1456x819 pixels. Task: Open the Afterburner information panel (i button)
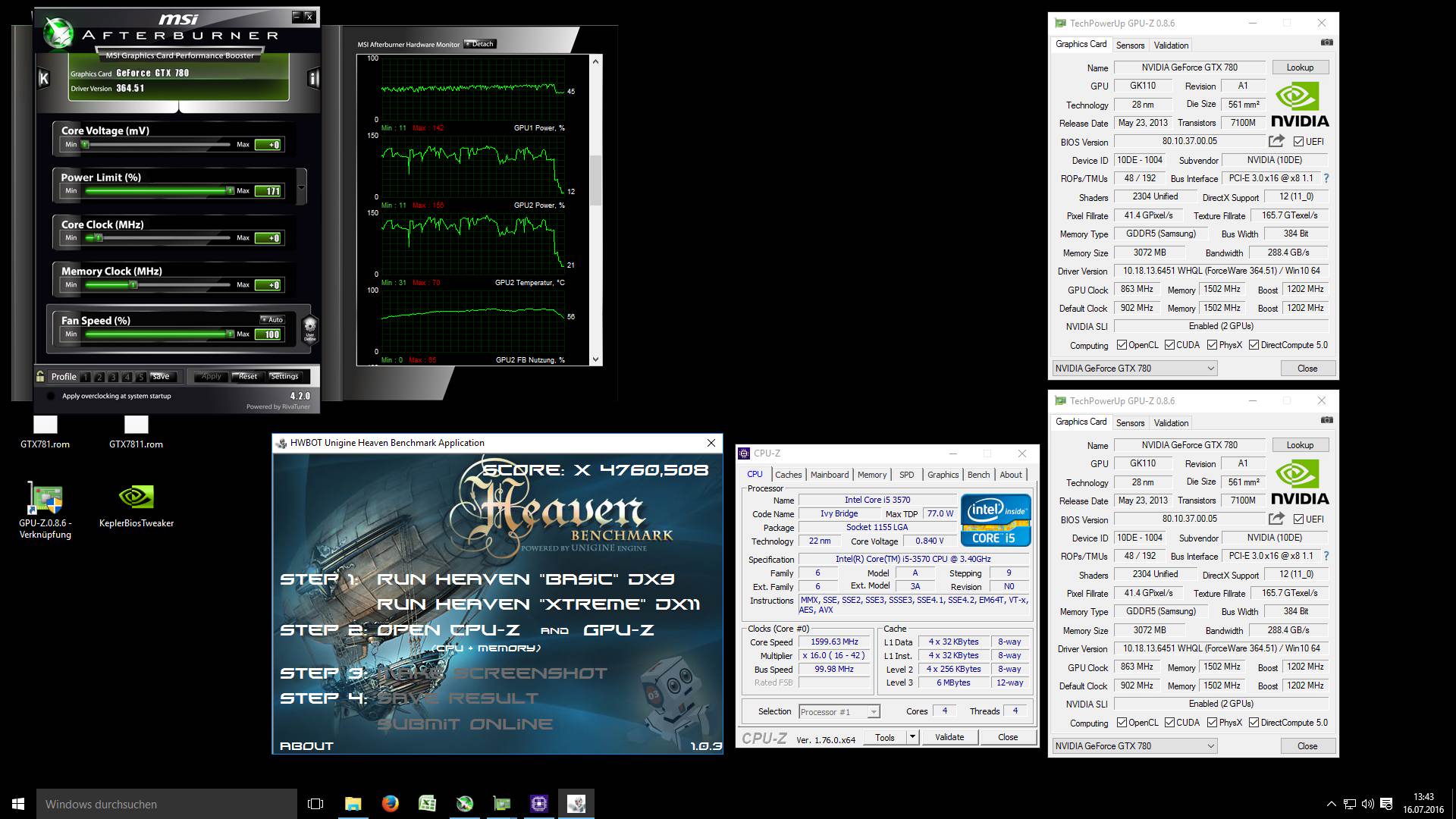click(313, 78)
